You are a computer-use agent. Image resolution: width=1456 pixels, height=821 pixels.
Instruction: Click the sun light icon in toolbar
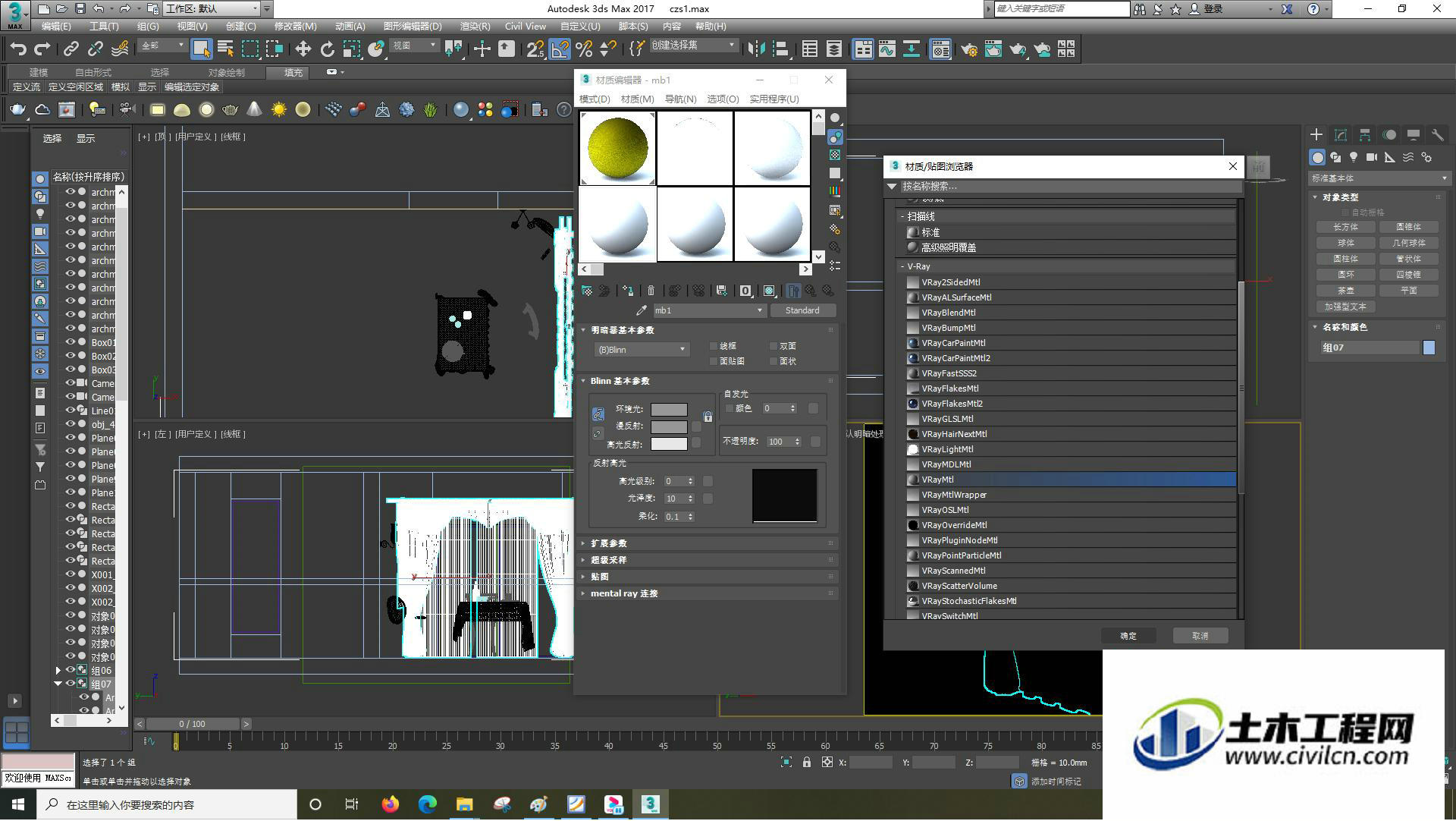coord(279,110)
